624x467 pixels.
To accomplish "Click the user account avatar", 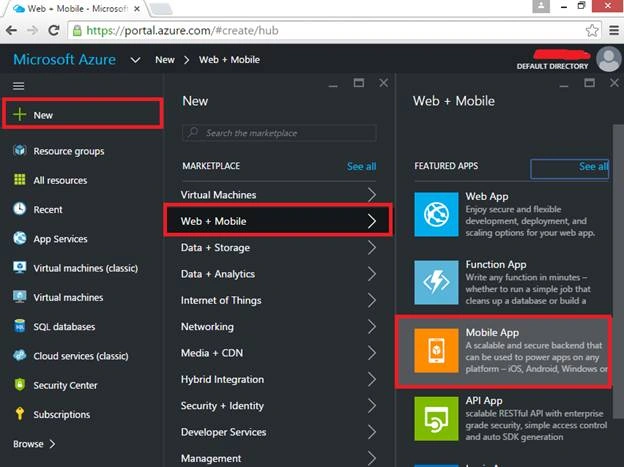I will click(x=608, y=59).
